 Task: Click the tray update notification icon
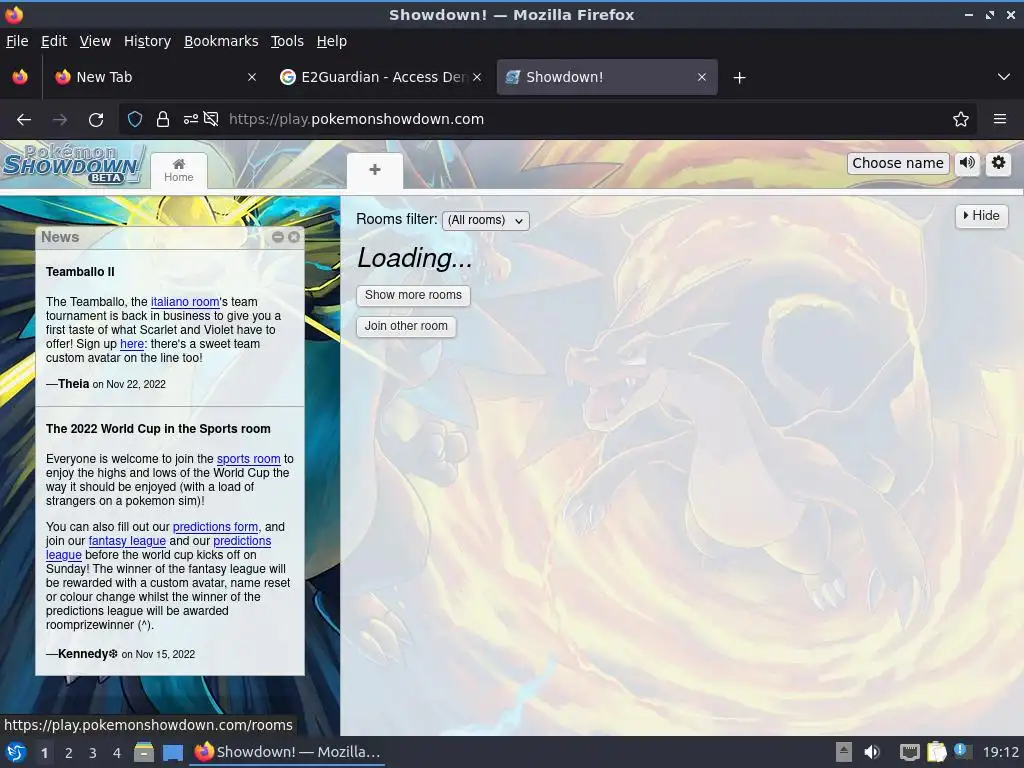pos(962,751)
